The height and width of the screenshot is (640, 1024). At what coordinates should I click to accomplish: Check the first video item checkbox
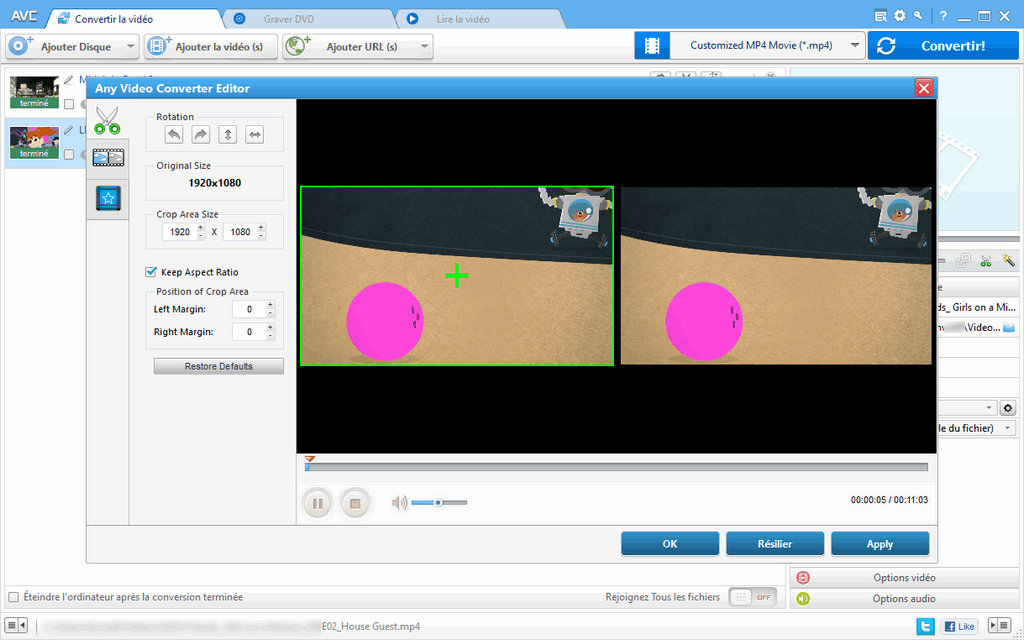[x=69, y=104]
